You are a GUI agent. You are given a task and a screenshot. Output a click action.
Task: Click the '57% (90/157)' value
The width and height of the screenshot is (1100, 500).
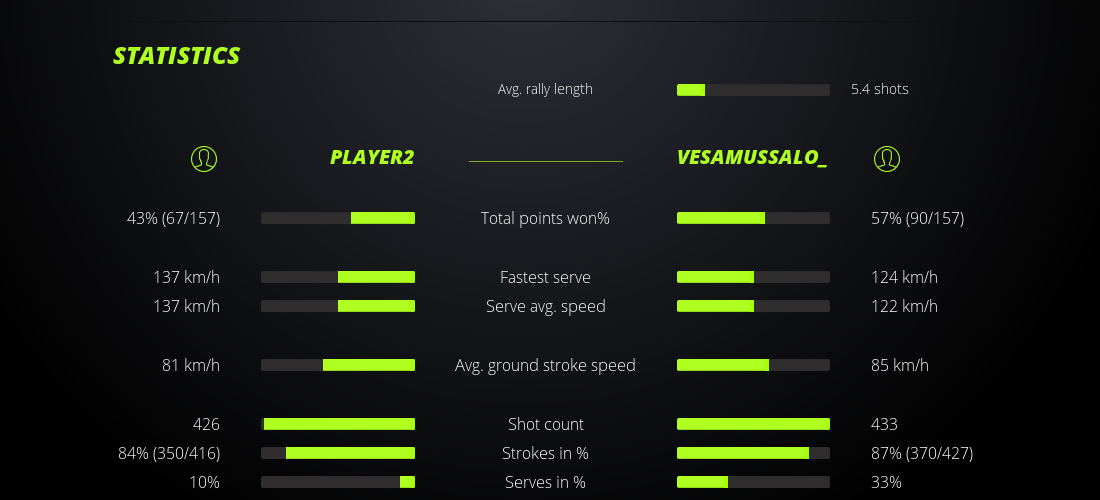coord(917,218)
